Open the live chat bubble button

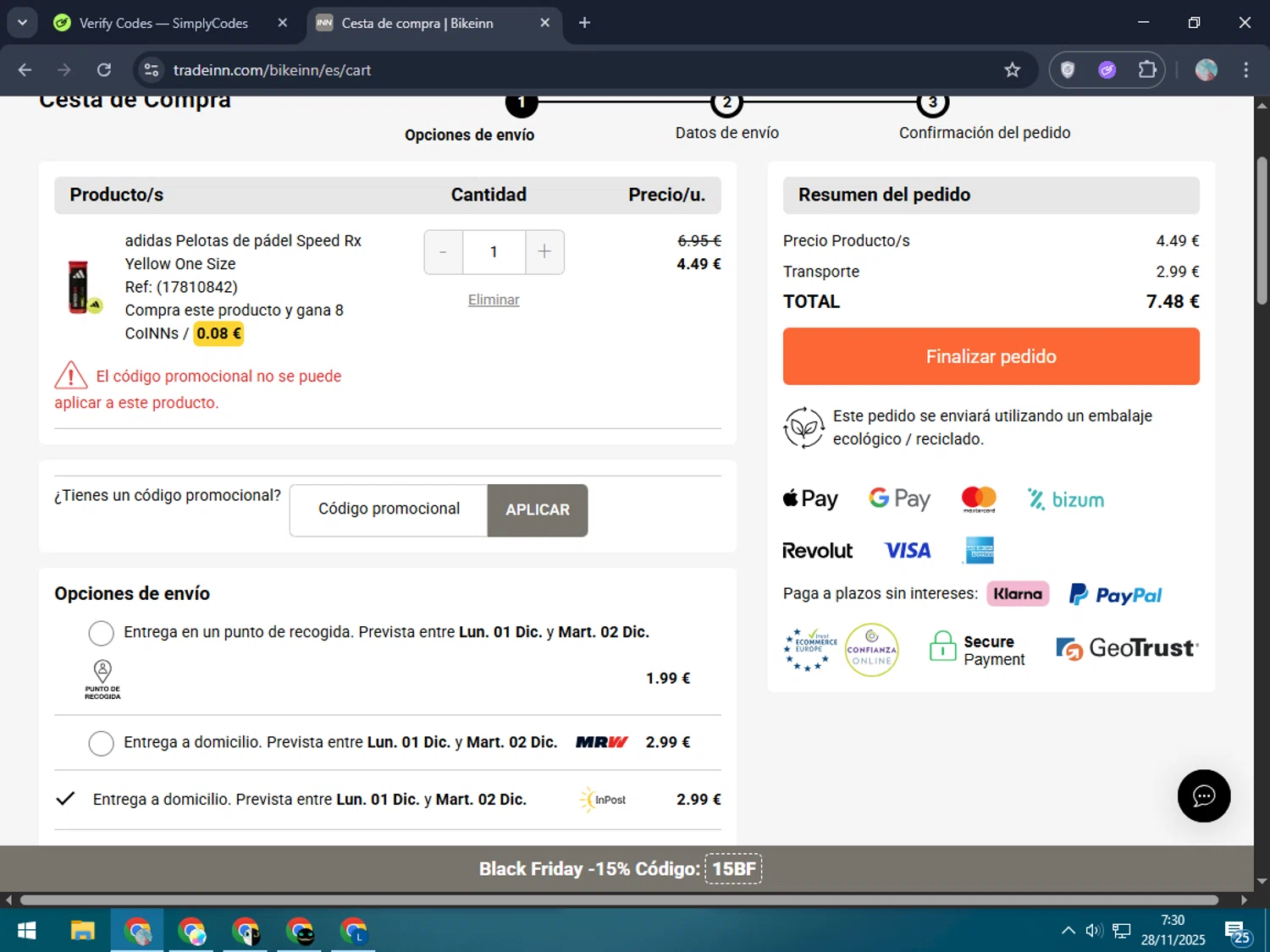1204,796
